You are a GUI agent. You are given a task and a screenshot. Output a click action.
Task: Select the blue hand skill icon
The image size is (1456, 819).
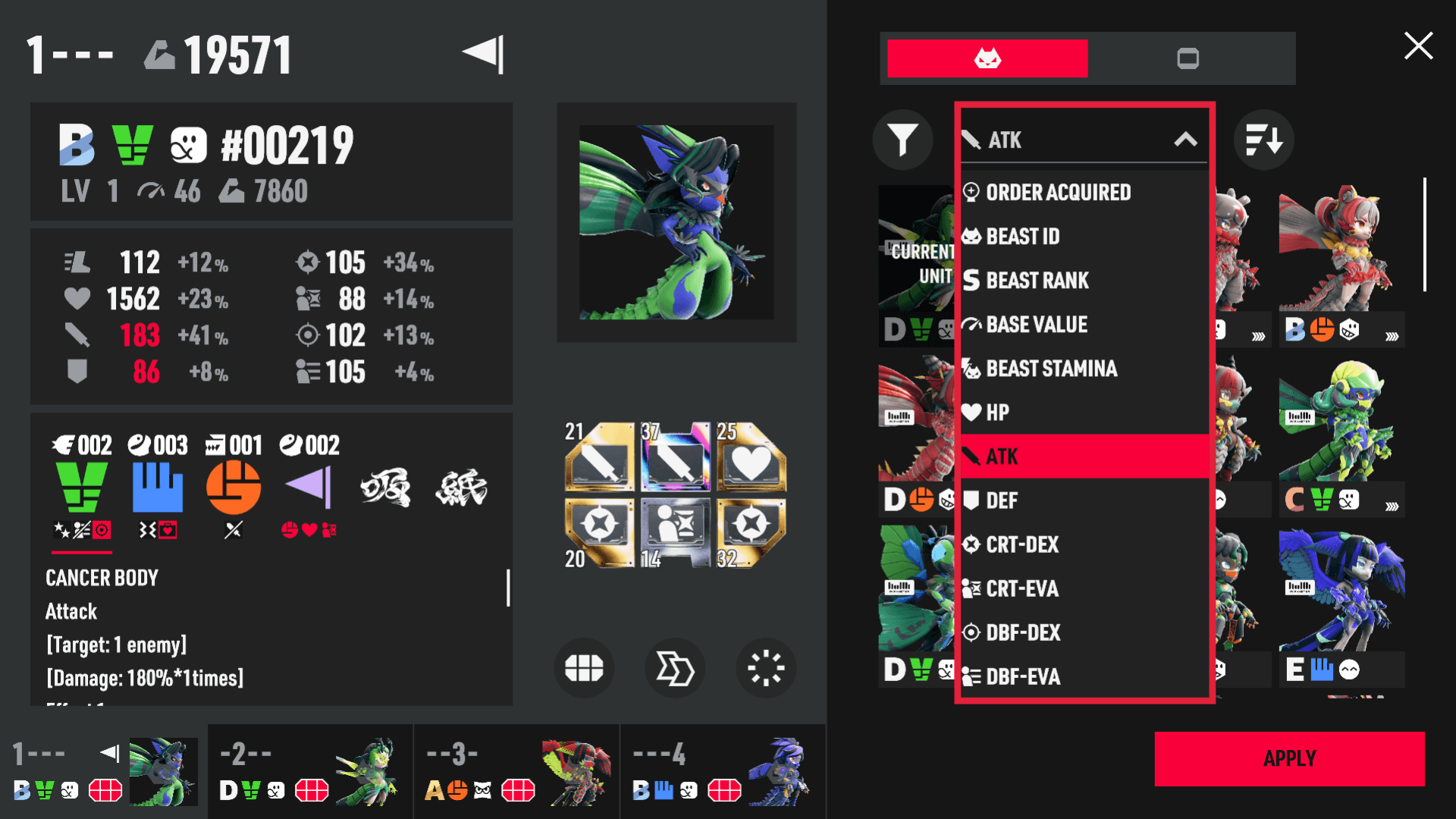tap(158, 487)
